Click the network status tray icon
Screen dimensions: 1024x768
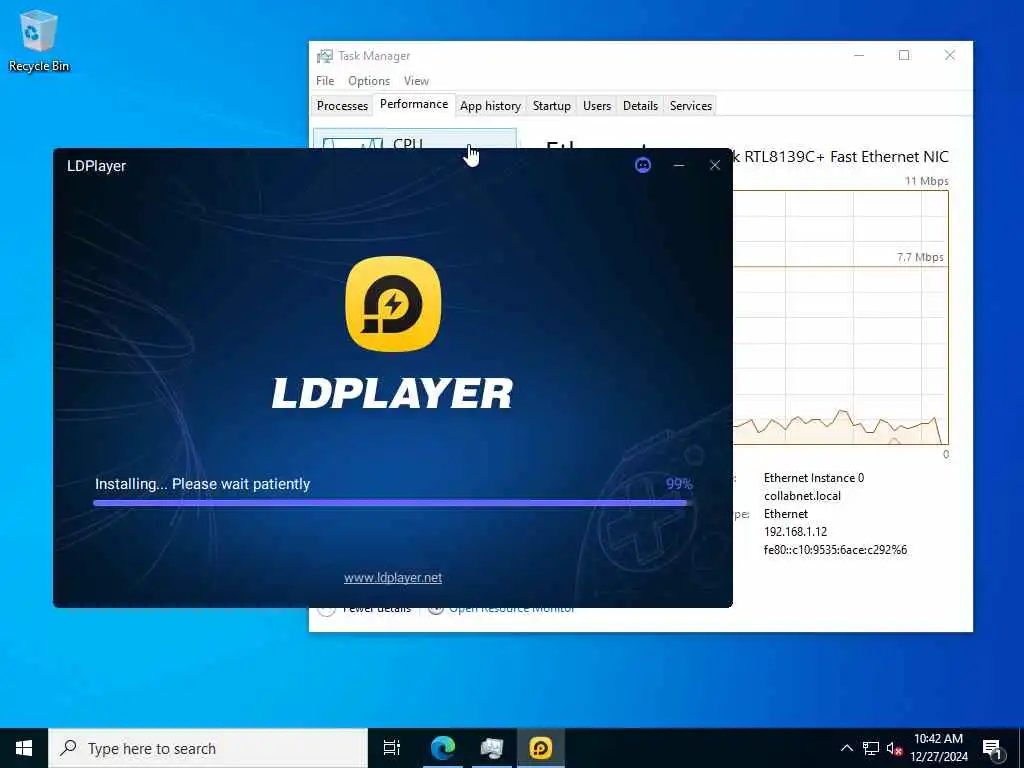(871, 748)
